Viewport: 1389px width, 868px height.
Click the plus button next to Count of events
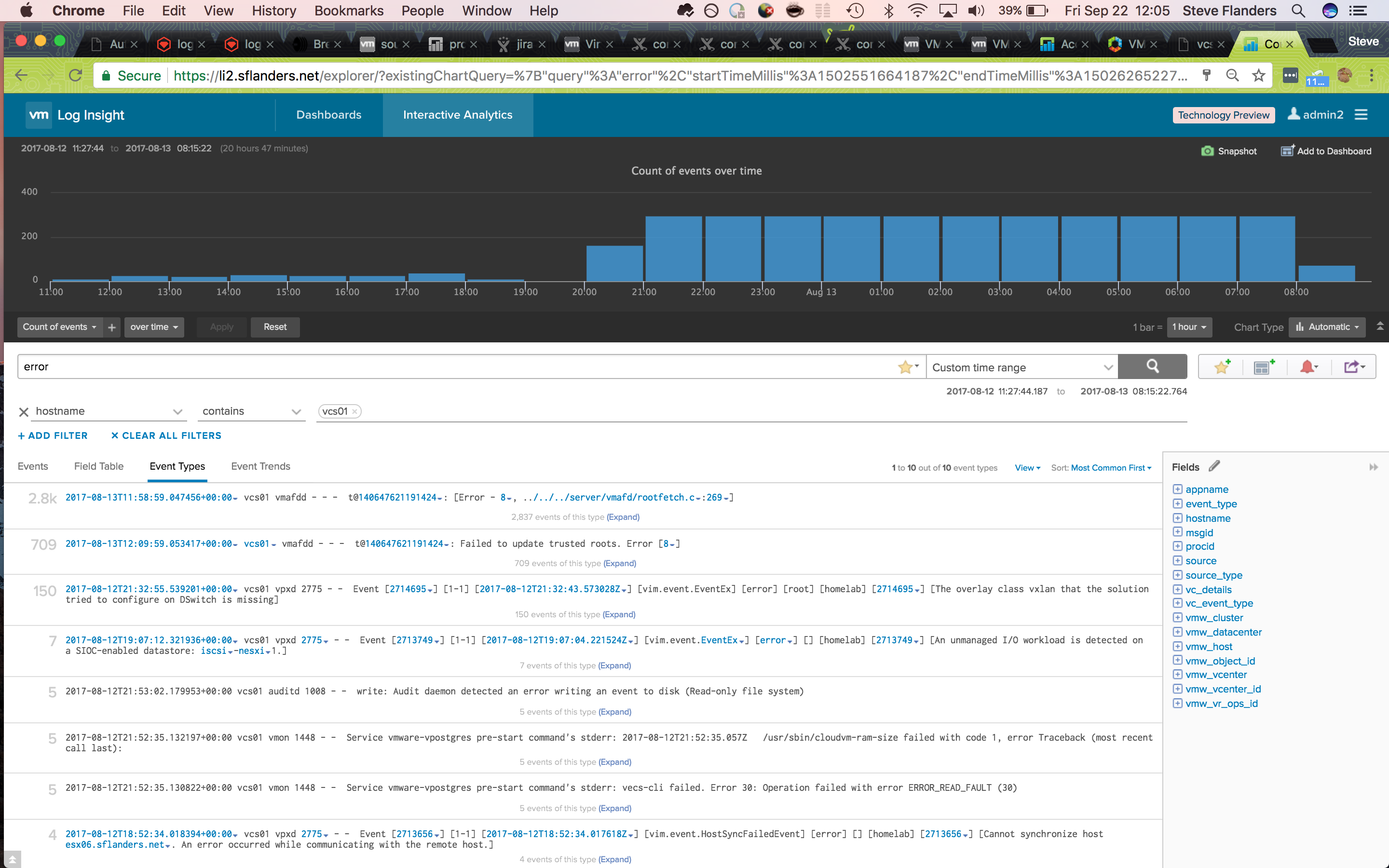point(112,327)
